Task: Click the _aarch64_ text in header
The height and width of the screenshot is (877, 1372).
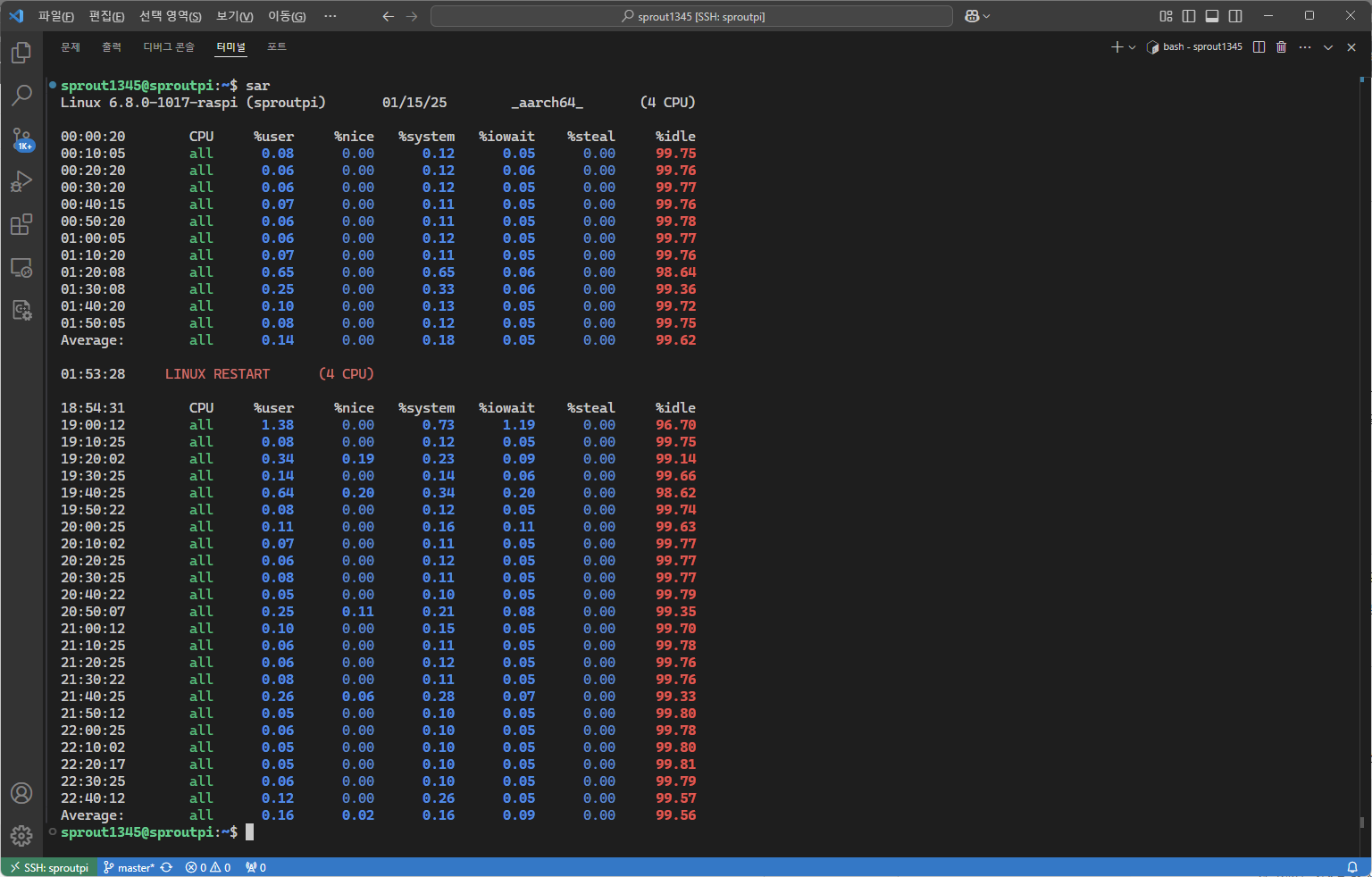Action: tap(547, 103)
